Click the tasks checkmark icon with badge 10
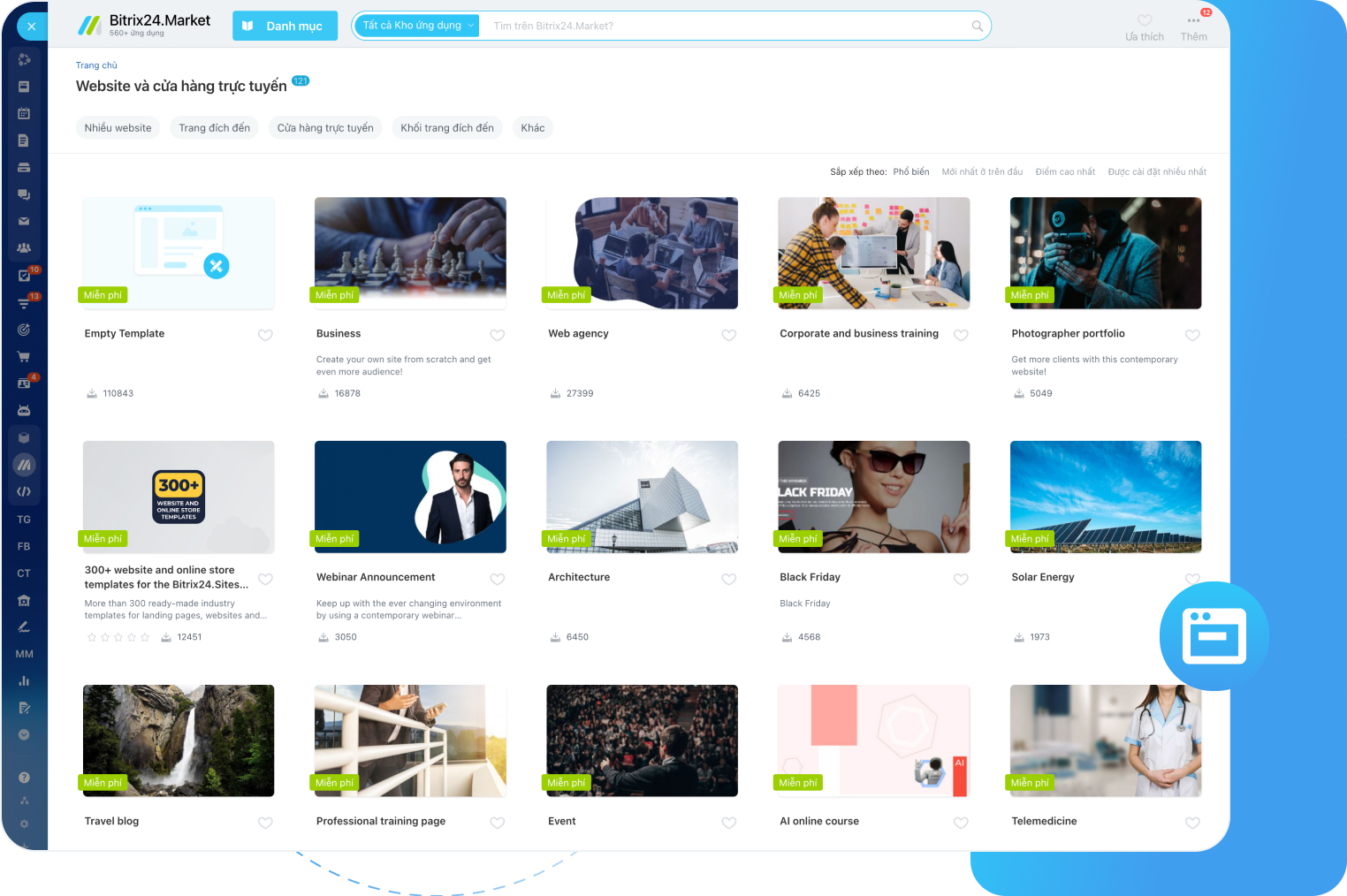Image resolution: width=1347 pixels, height=896 pixels. (24, 276)
